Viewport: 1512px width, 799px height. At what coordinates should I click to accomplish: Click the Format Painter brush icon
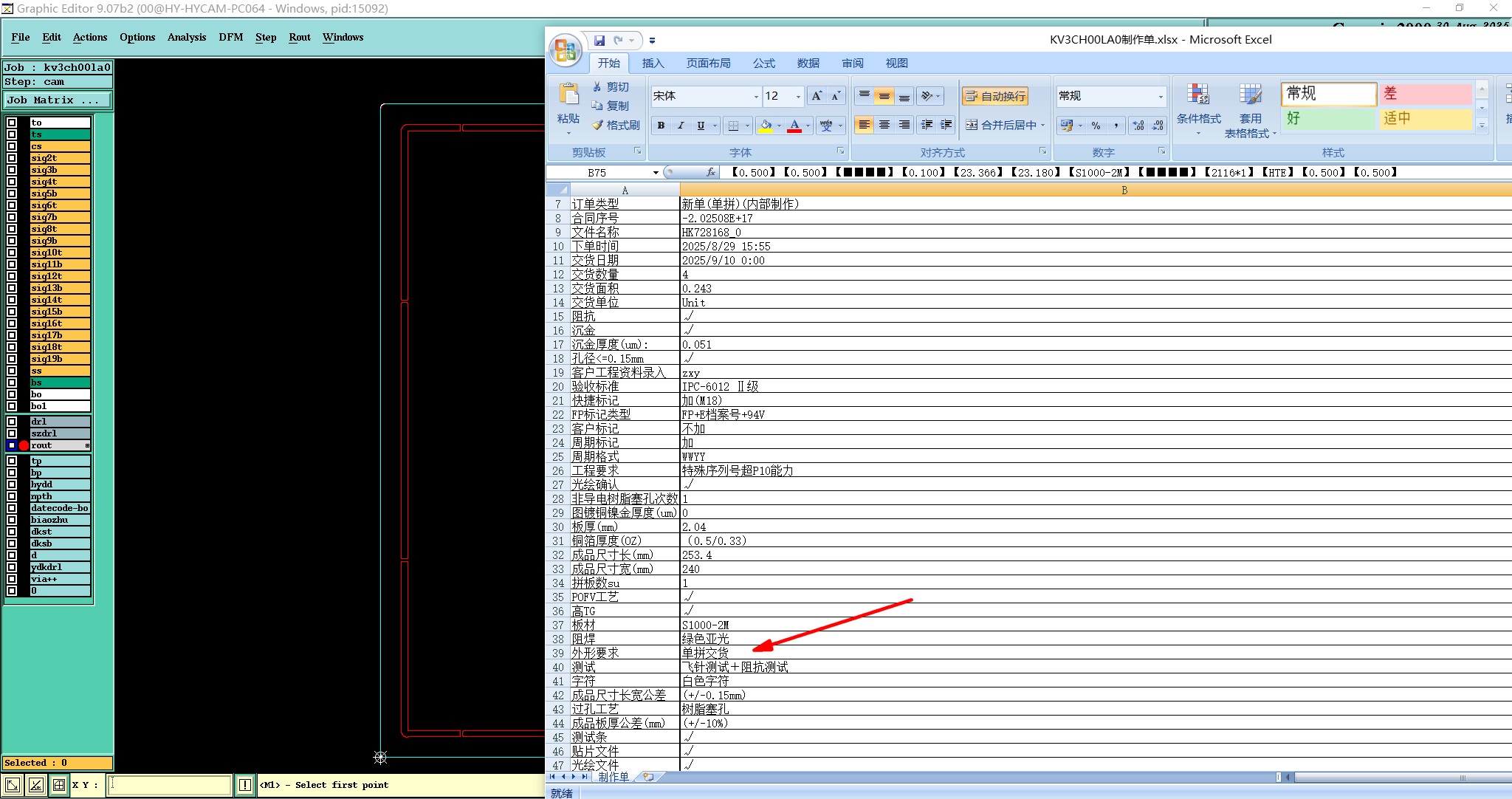point(597,125)
